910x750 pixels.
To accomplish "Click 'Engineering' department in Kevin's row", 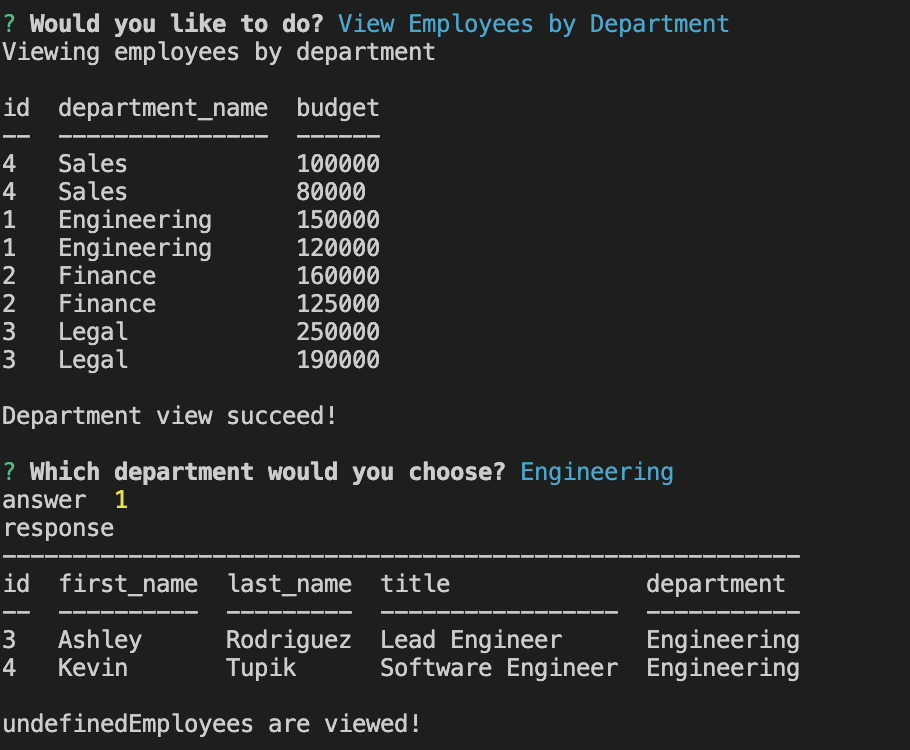I will pyautogui.click(x=723, y=669).
